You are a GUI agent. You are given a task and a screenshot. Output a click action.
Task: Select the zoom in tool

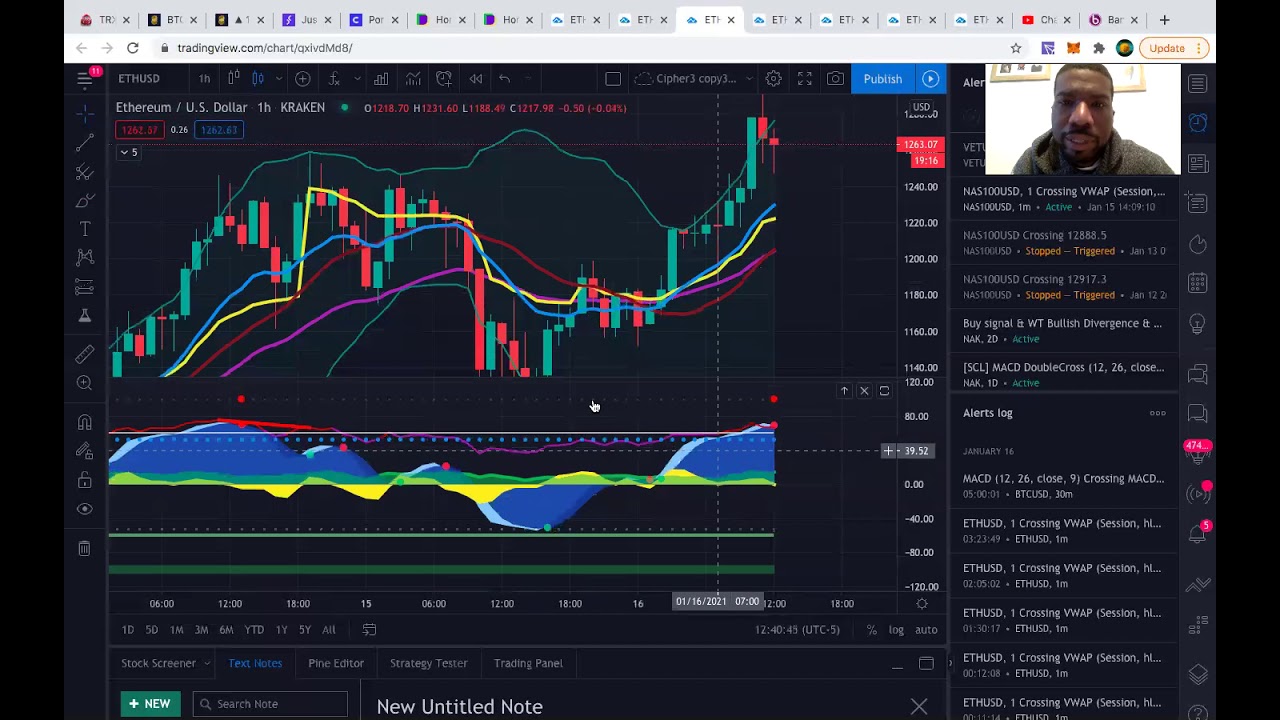coord(85,383)
